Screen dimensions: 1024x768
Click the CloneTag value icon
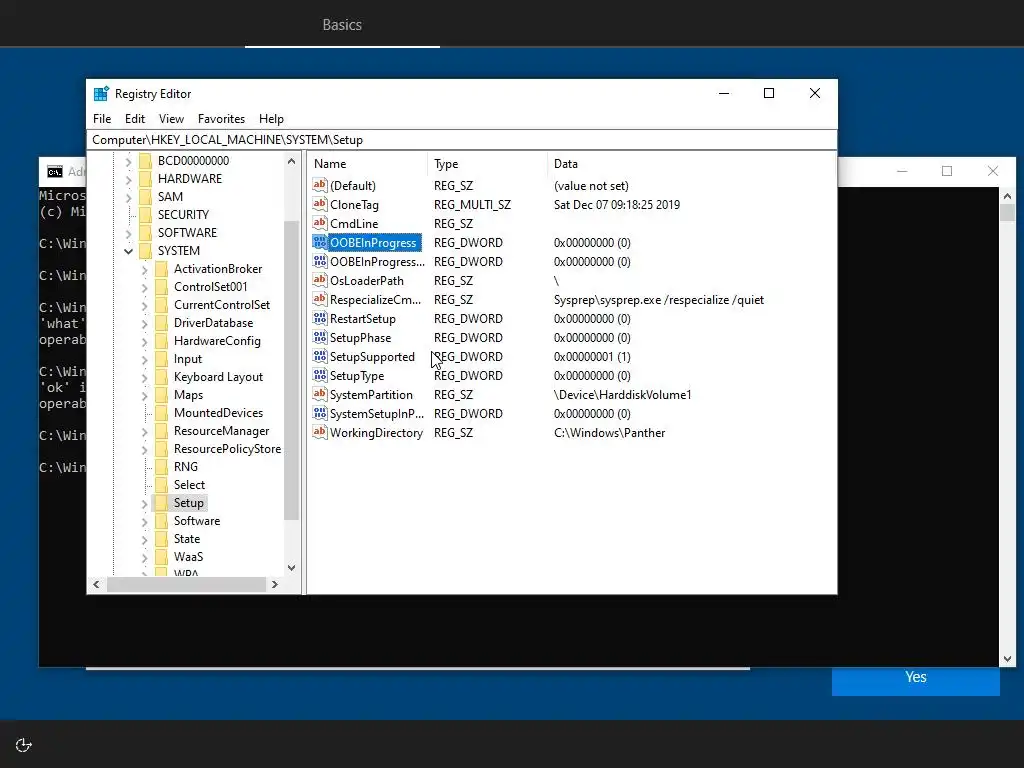319,204
